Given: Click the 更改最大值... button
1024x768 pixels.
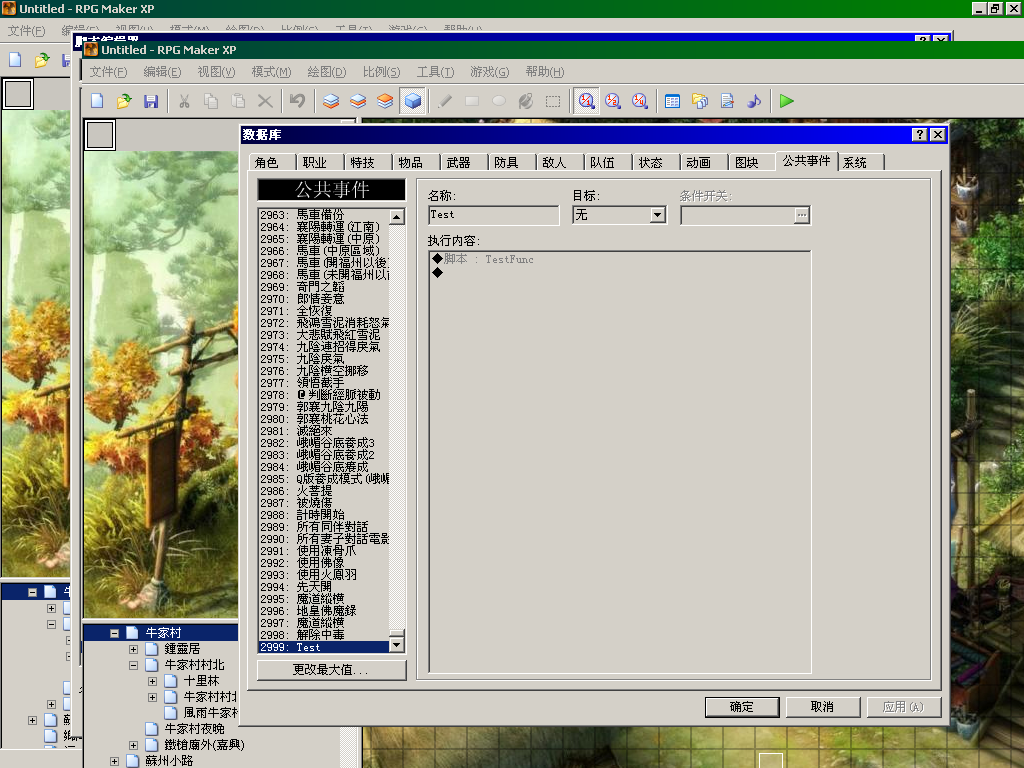Looking at the screenshot, I should click(x=332, y=670).
